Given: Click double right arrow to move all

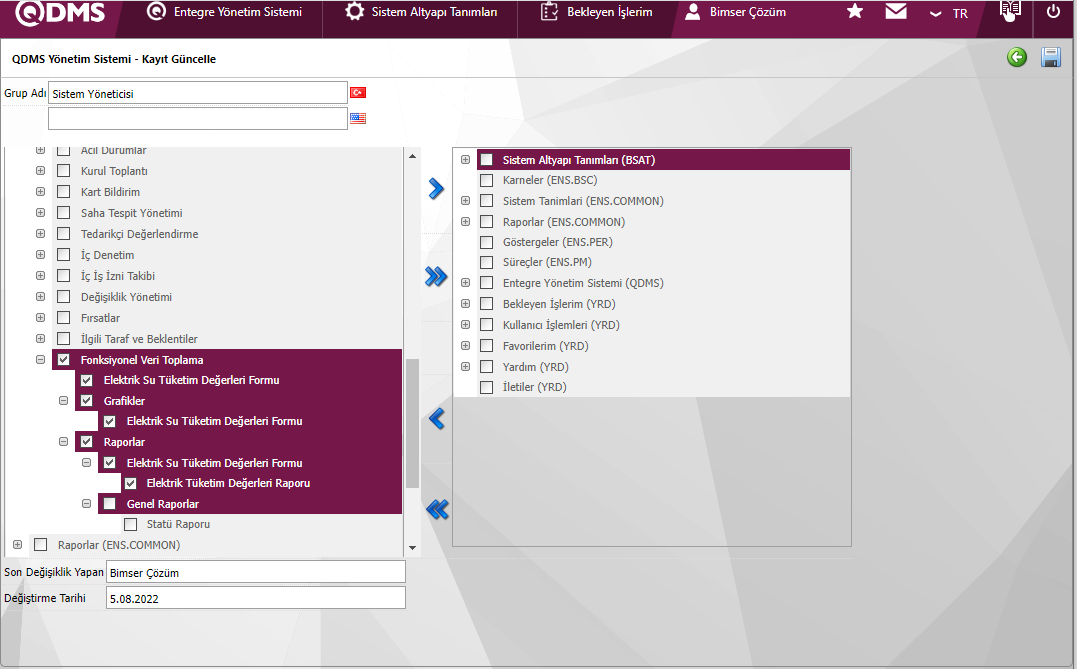Looking at the screenshot, I should 436,277.
